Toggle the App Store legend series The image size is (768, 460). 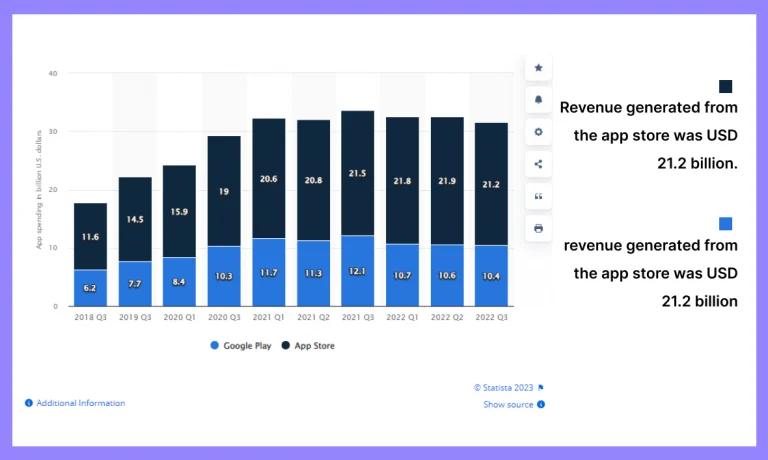[308, 346]
